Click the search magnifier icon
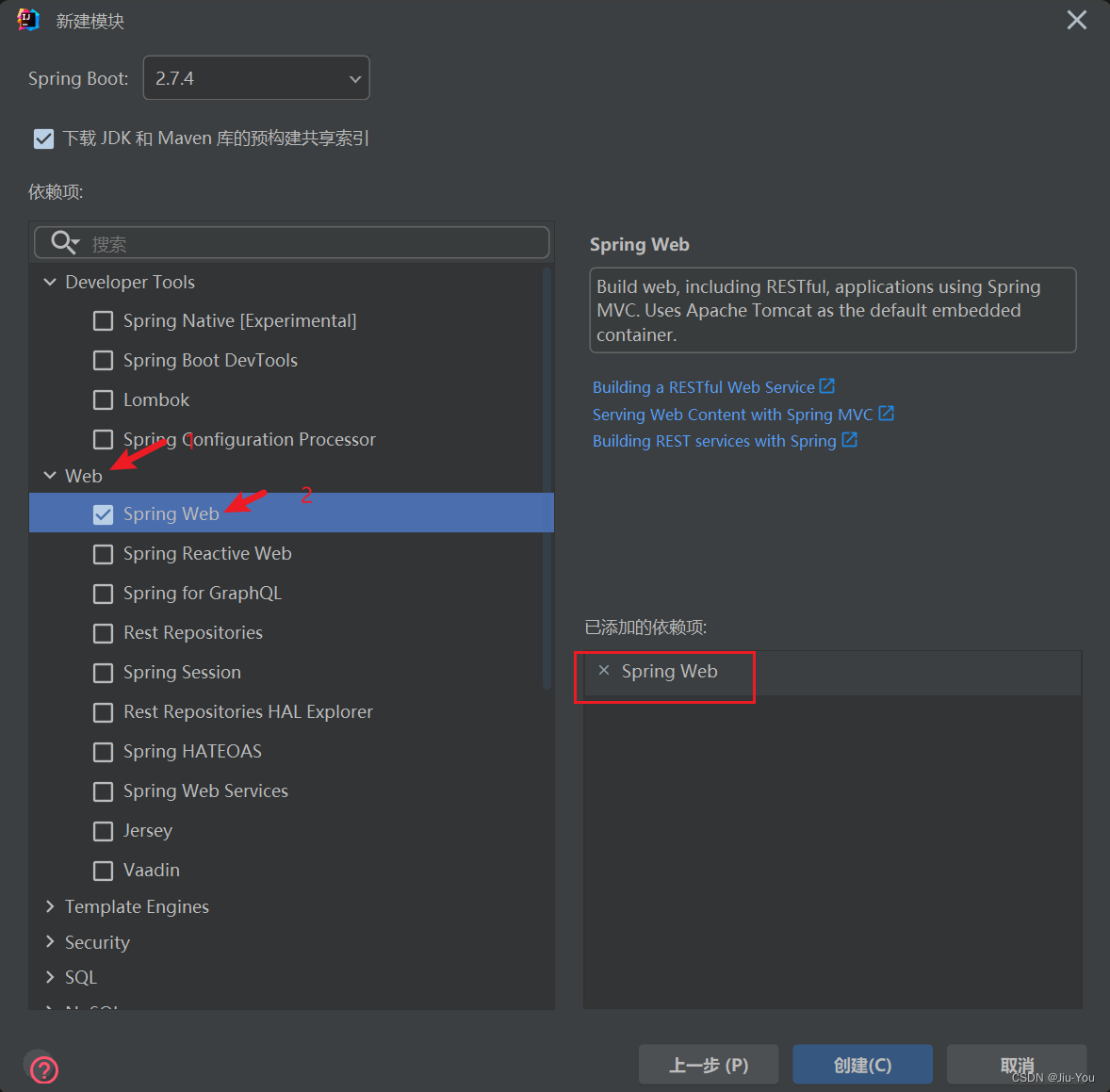This screenshot has height=1092, width=1110. tap(65, 243)
